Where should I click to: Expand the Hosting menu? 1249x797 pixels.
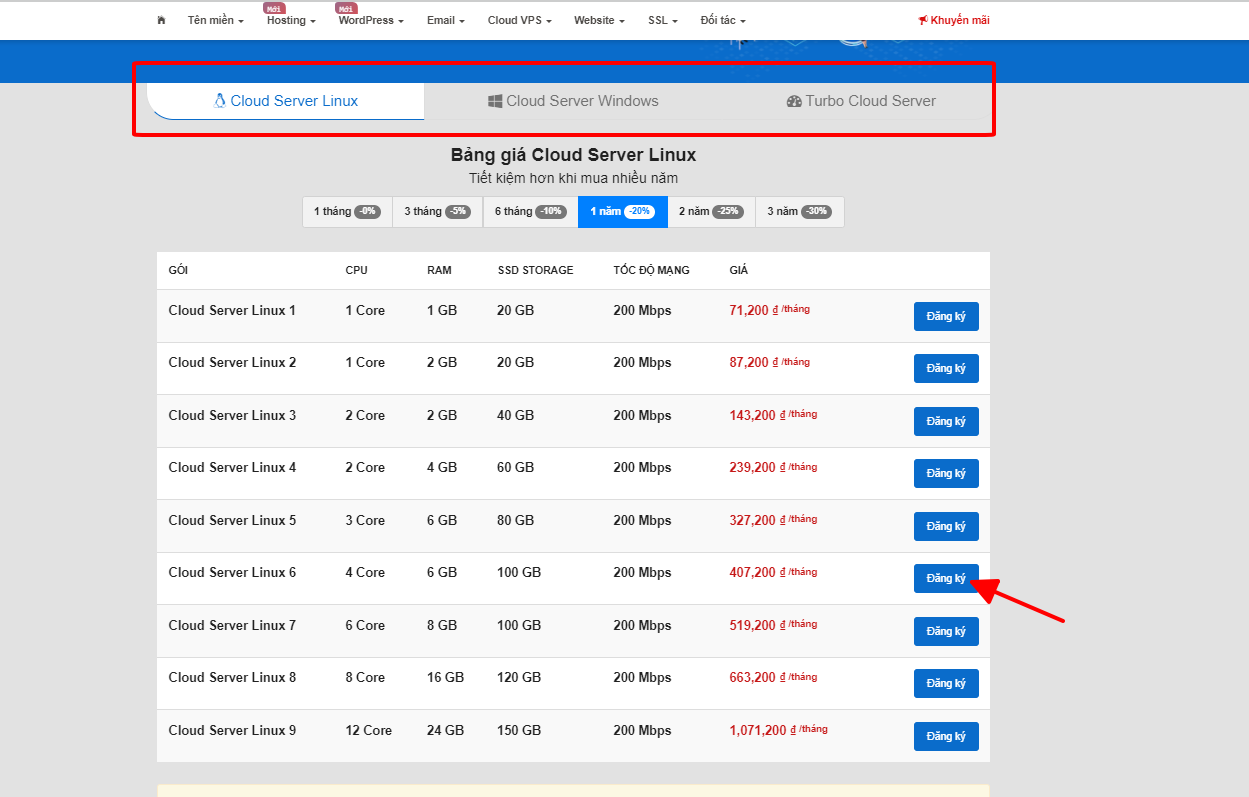pos(291,20)
